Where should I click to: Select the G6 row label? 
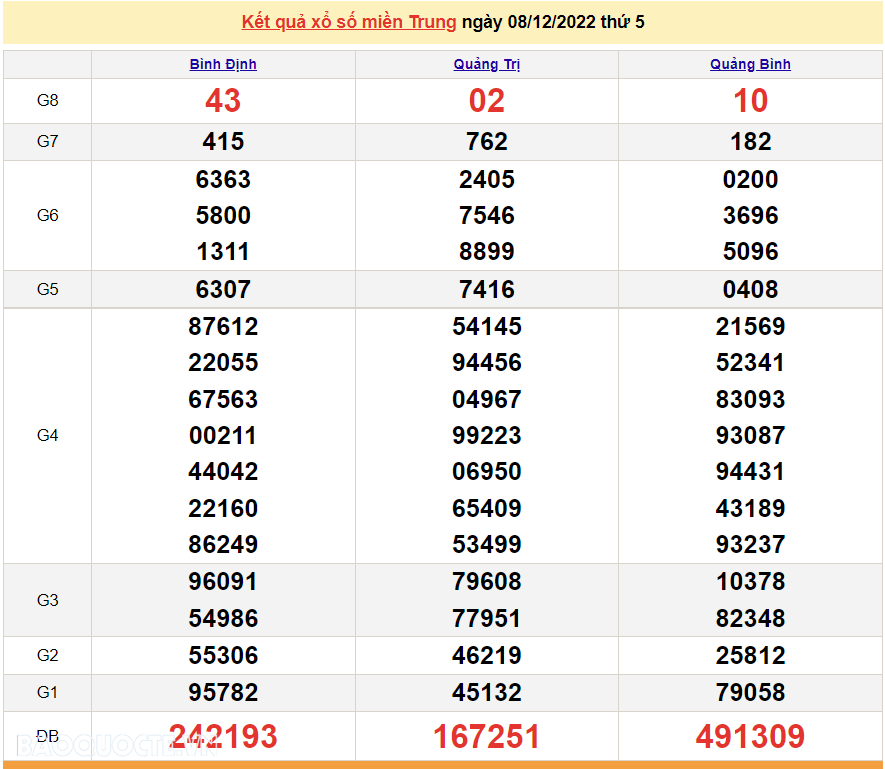47,215
